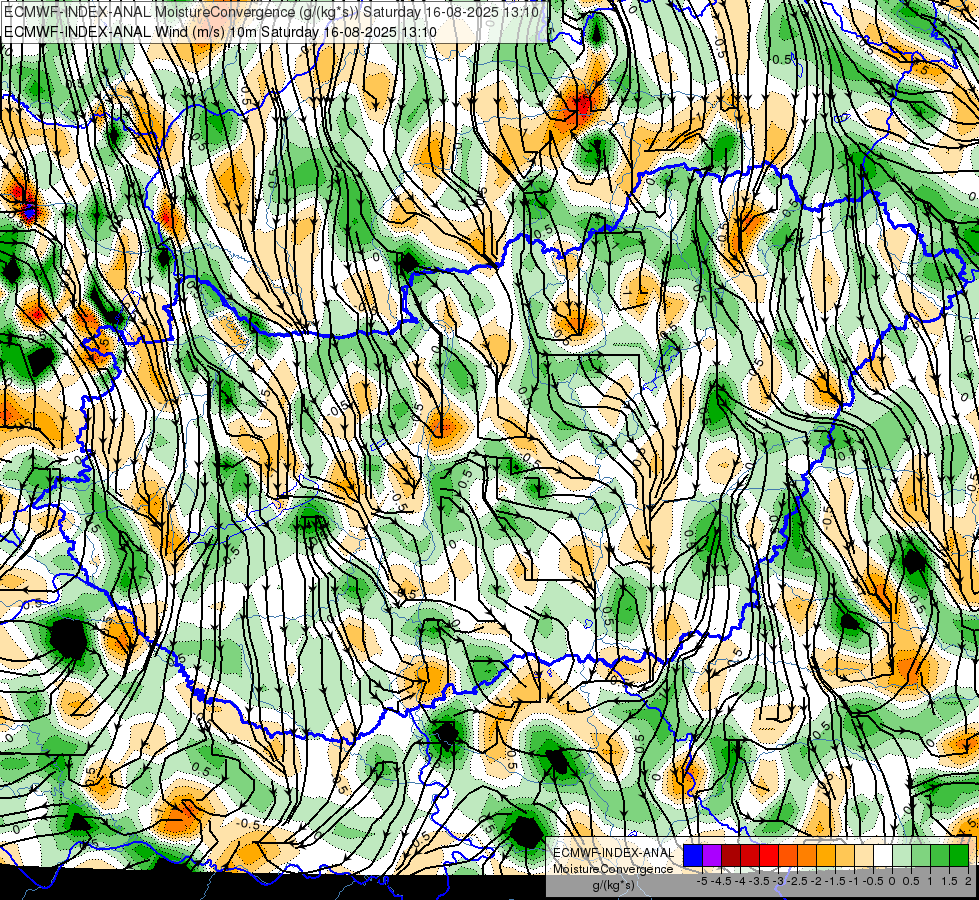Click the 0.5 value on the legend scale
This screenshot has width=979, height=900.
[x=911, y=881]
